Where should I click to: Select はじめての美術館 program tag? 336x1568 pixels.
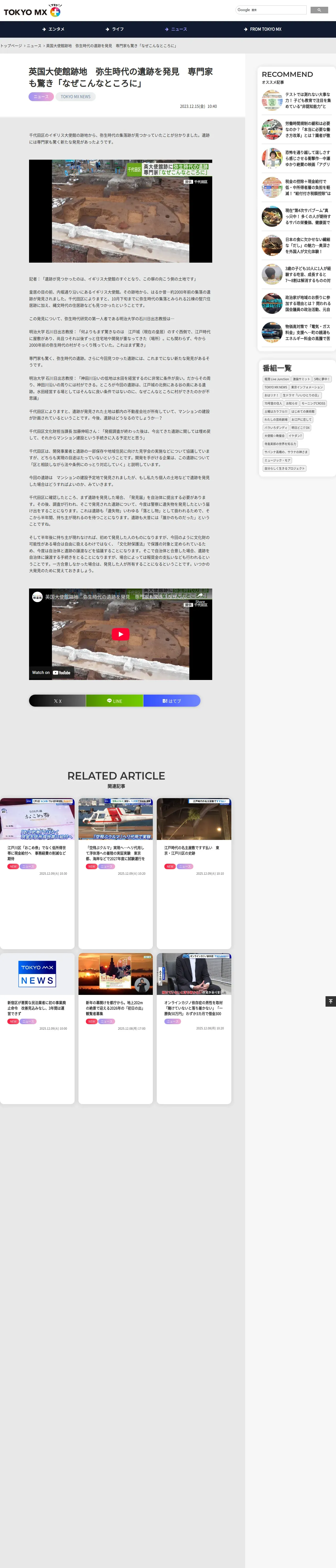pyautogui.click(x=303, y=412)
